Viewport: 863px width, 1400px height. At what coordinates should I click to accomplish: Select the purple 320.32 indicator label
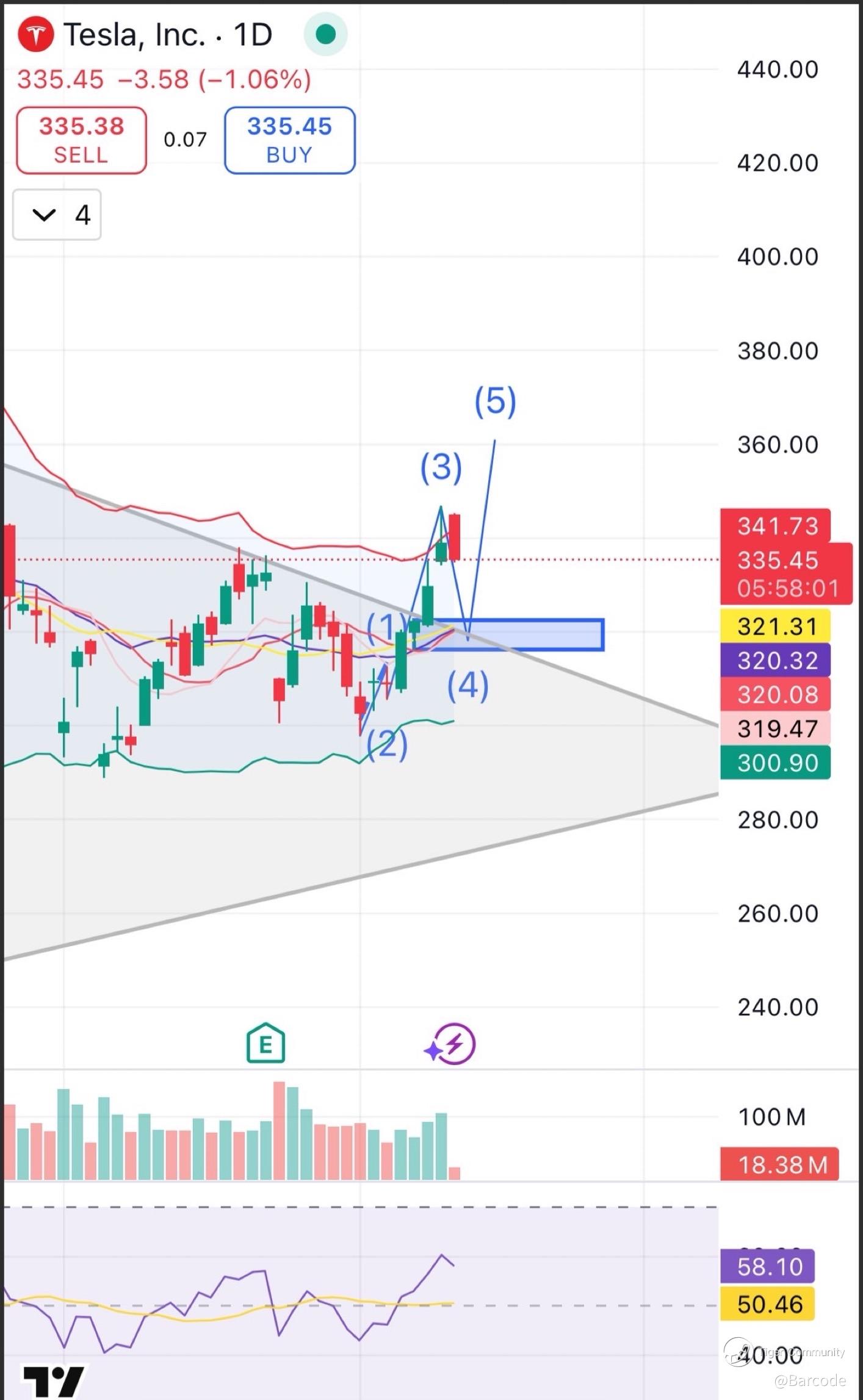775,660
